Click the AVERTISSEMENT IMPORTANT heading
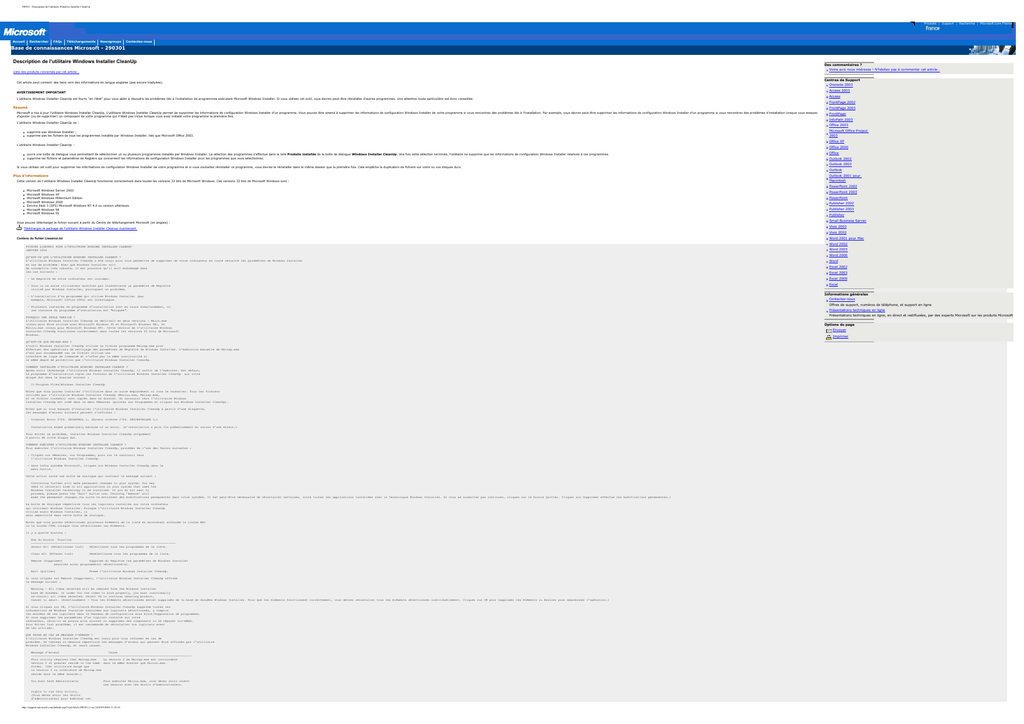Viewport: 1024px width, 724px height. click(x=41, y=93)
